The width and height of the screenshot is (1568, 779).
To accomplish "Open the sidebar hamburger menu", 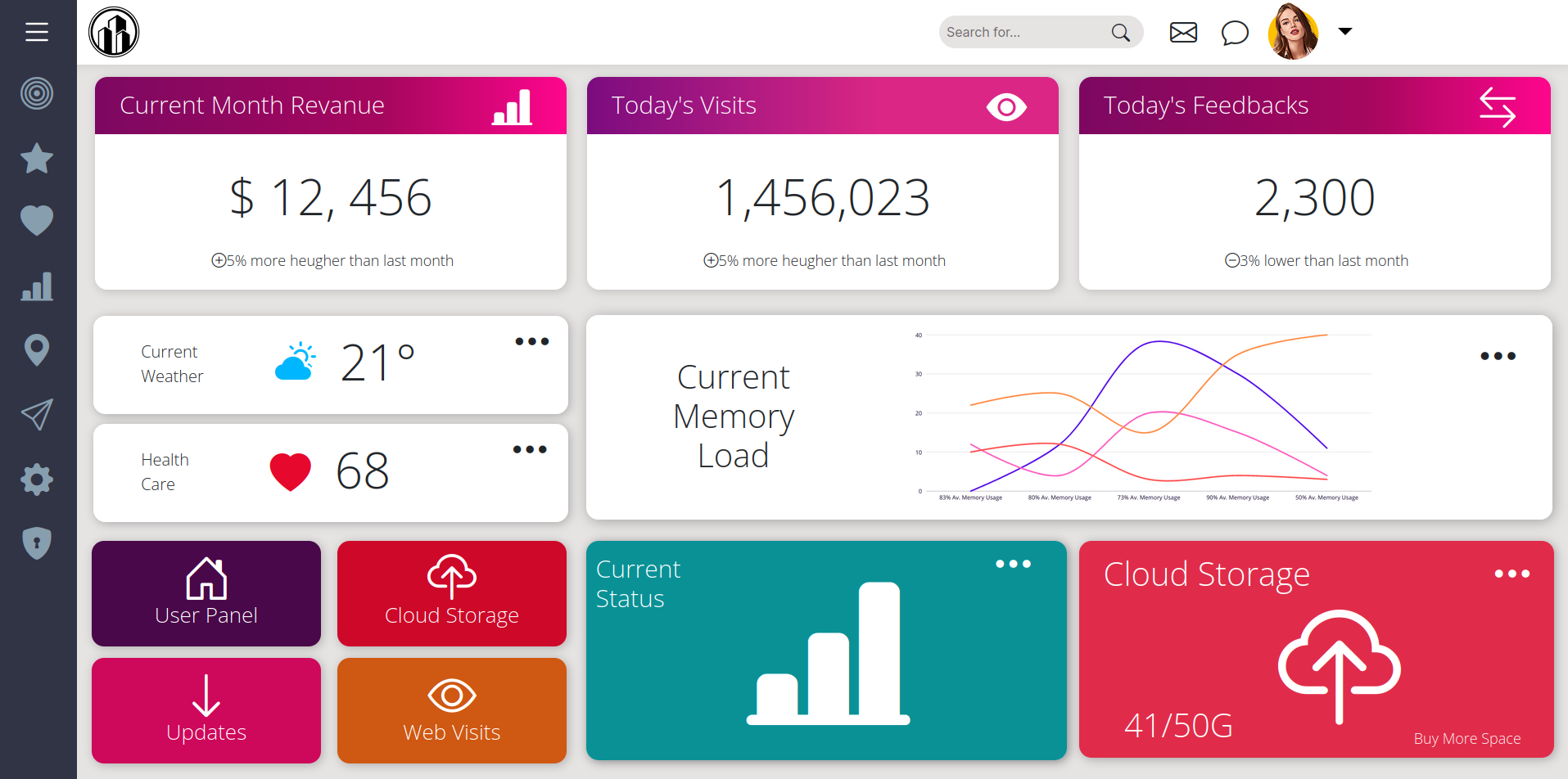I will [x=37, y=32].
